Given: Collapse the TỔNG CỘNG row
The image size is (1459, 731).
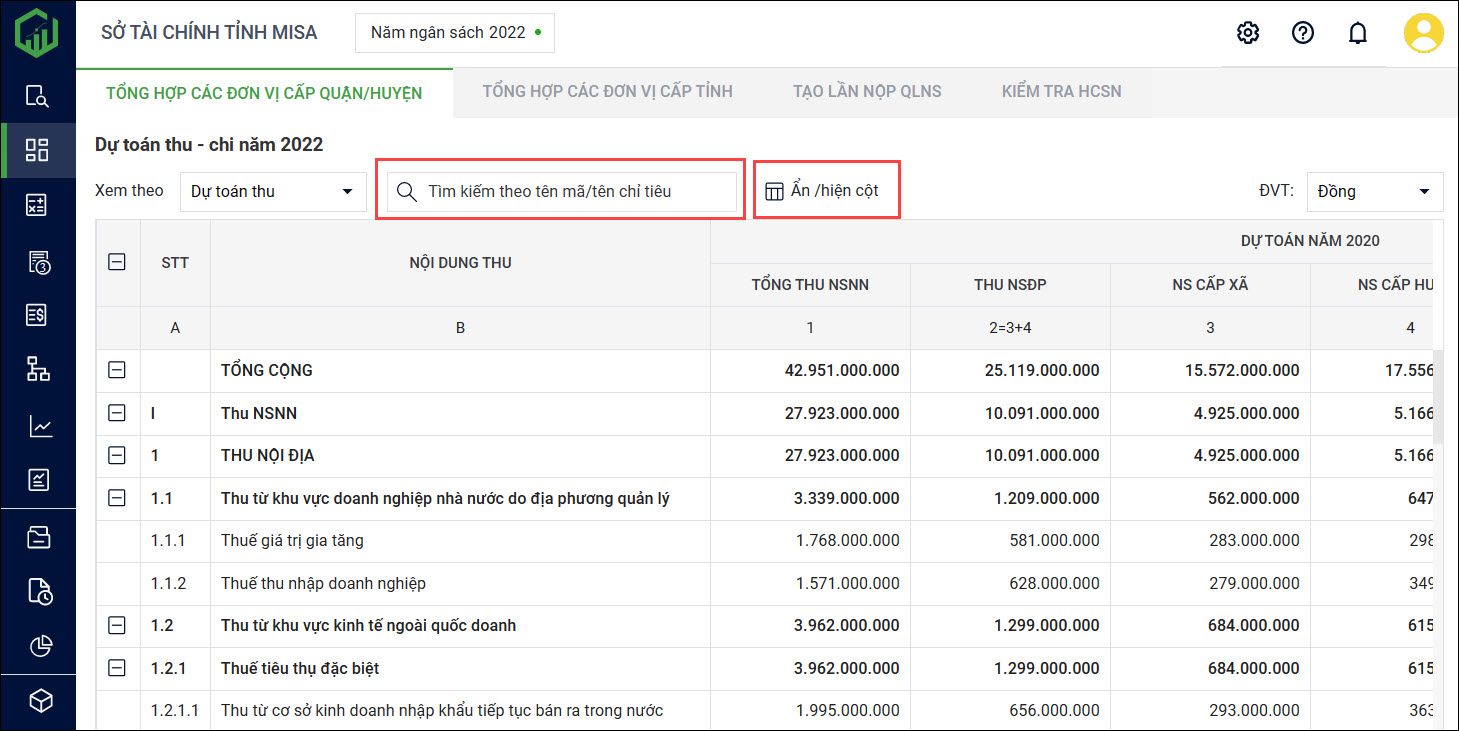Looking at the screenshot, I should [117, 370].
